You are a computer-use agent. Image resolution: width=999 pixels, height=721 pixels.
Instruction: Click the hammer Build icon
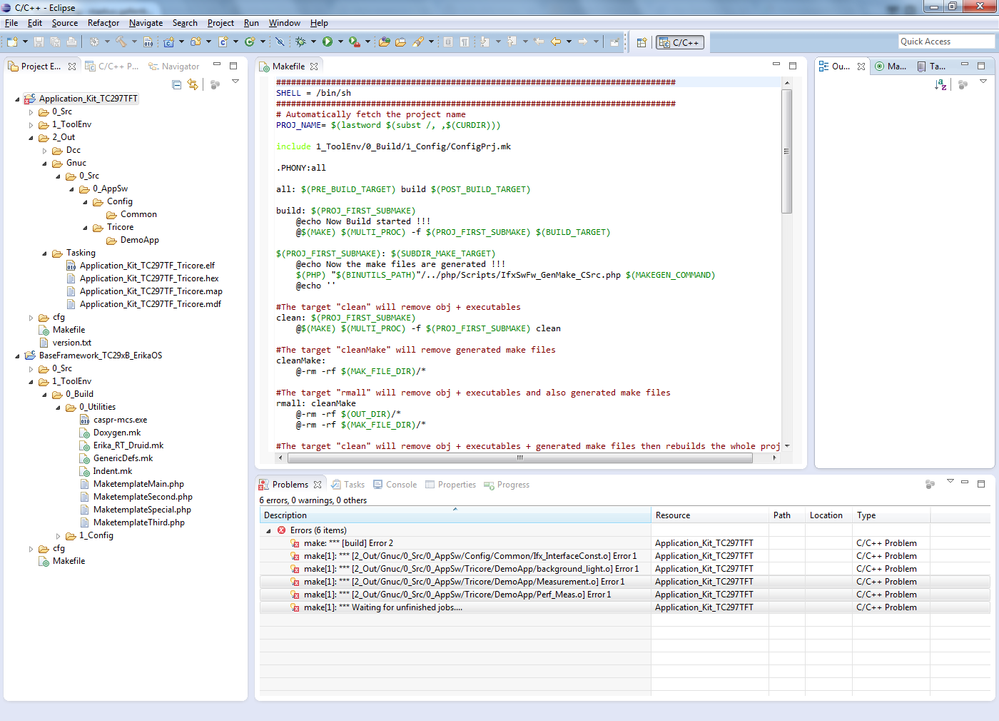coord(121,42)
